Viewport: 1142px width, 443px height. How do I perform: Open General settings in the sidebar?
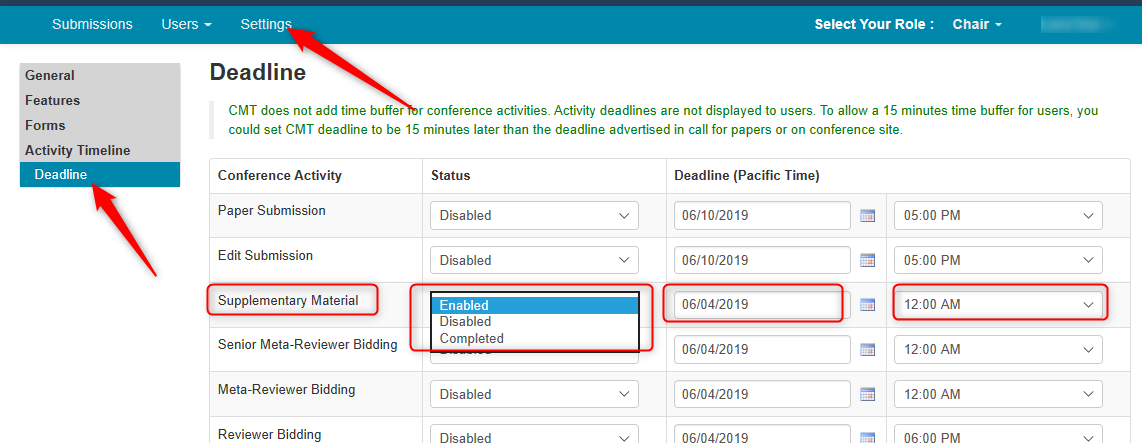(50, 75)
